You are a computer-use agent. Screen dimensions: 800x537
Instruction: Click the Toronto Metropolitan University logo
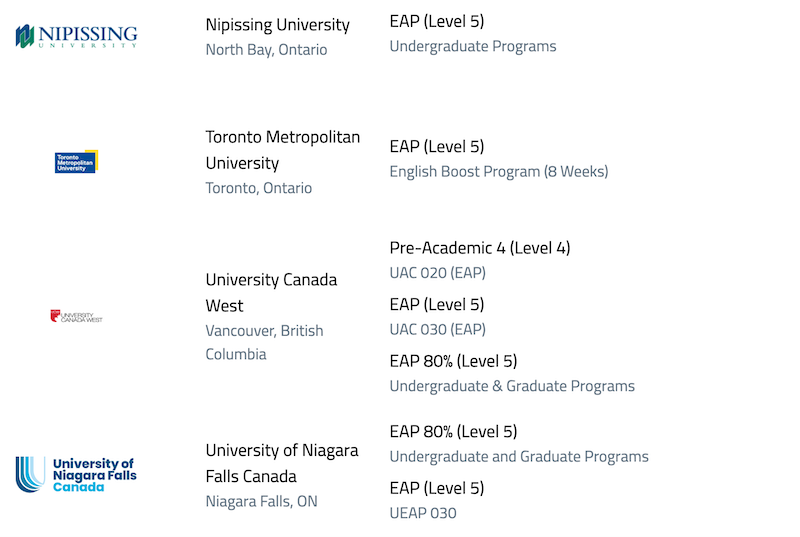coord(77,162)
